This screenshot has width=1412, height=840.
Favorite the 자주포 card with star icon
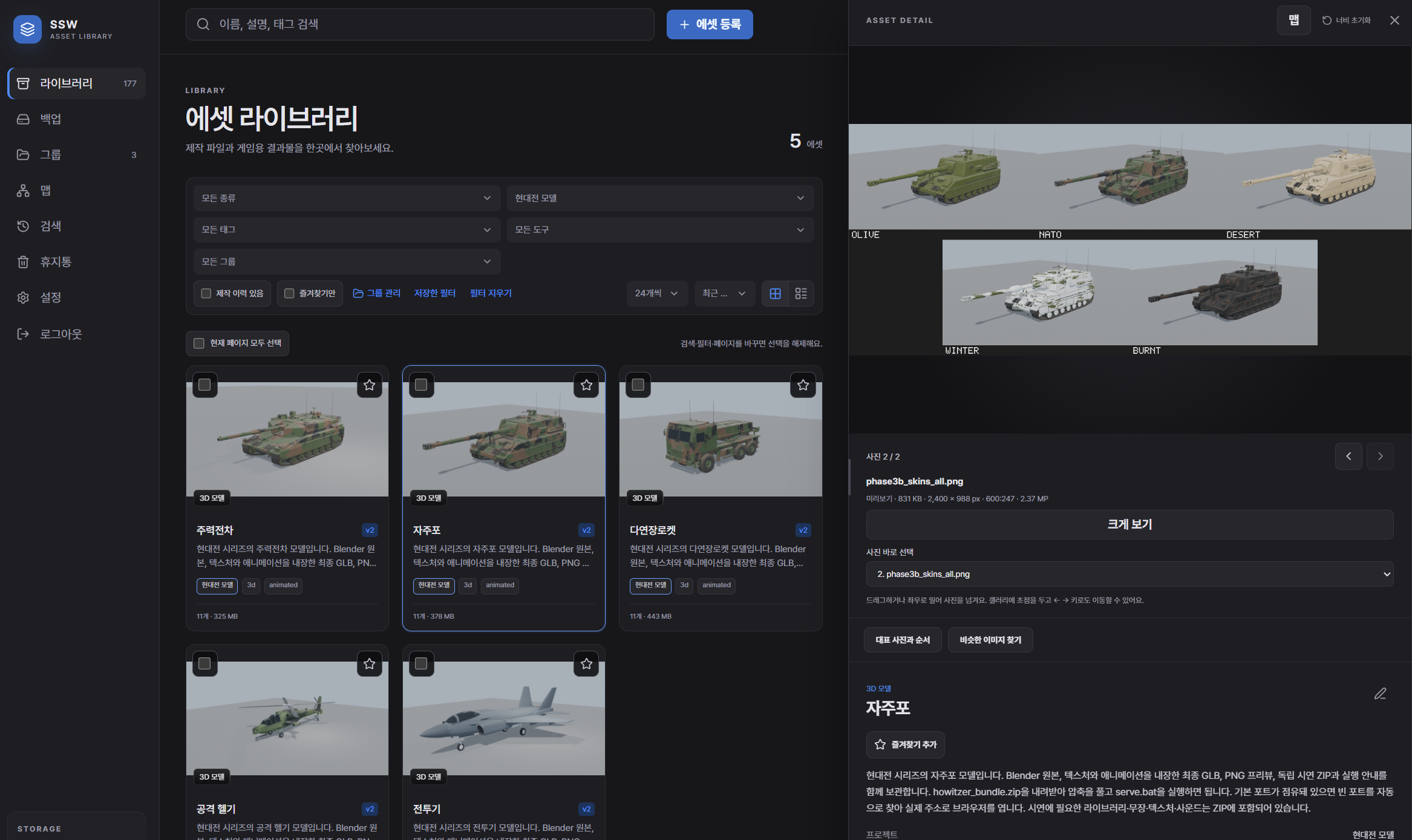(x=586, y=385)
